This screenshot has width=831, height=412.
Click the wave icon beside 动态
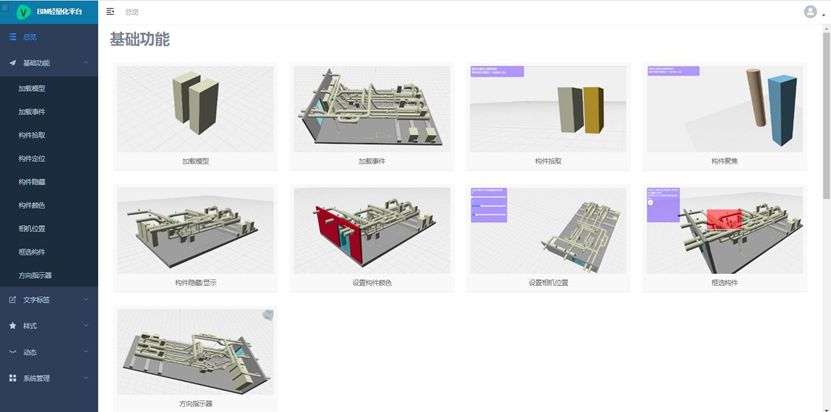pos(12,352)
